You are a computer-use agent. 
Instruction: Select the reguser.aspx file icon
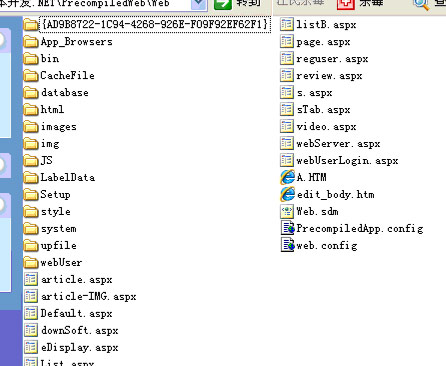pyautogui.click(x=287, y=59)
